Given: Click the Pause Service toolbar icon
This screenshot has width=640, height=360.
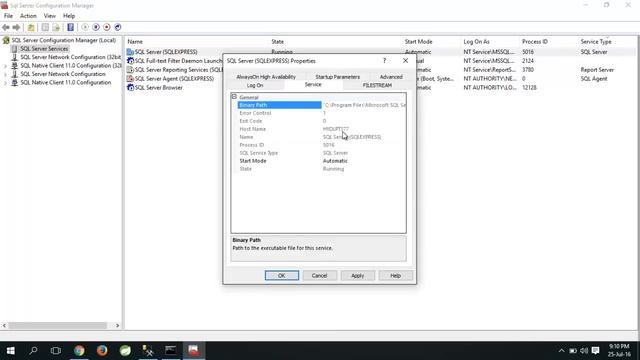Looking at the screenshot, I should point(96,27).
